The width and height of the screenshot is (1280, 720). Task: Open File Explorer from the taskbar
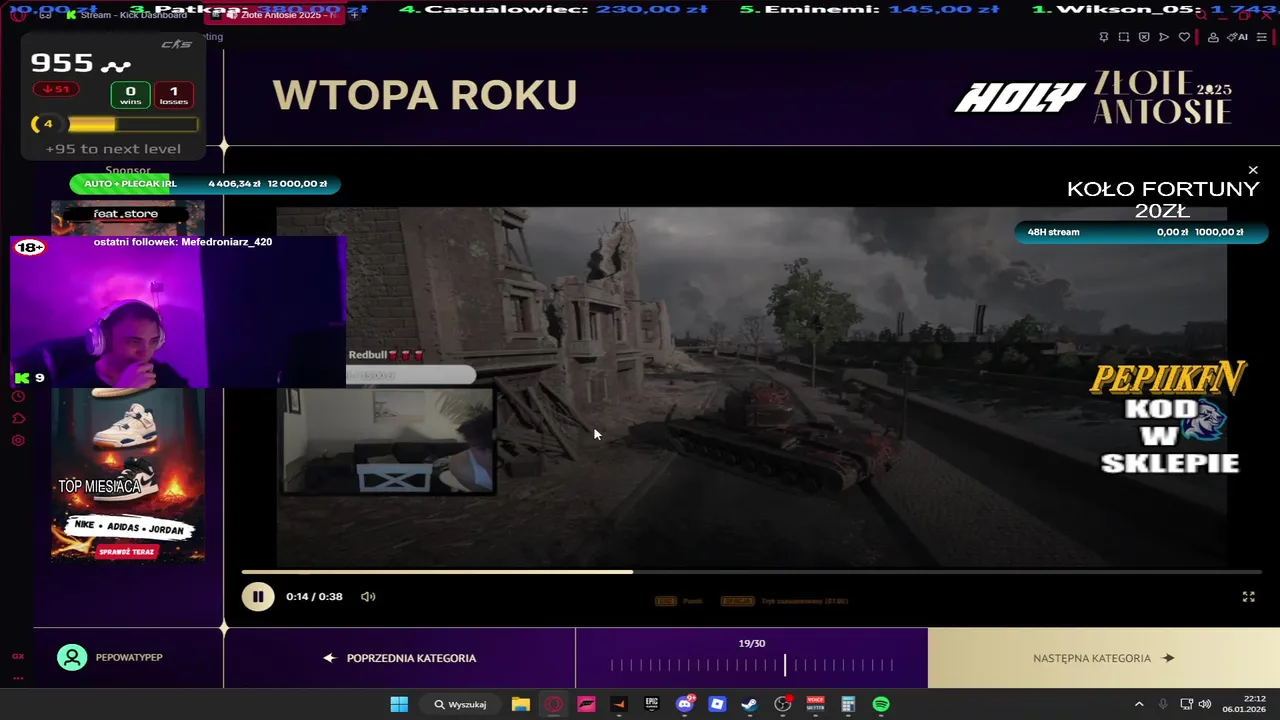point(520,704)
